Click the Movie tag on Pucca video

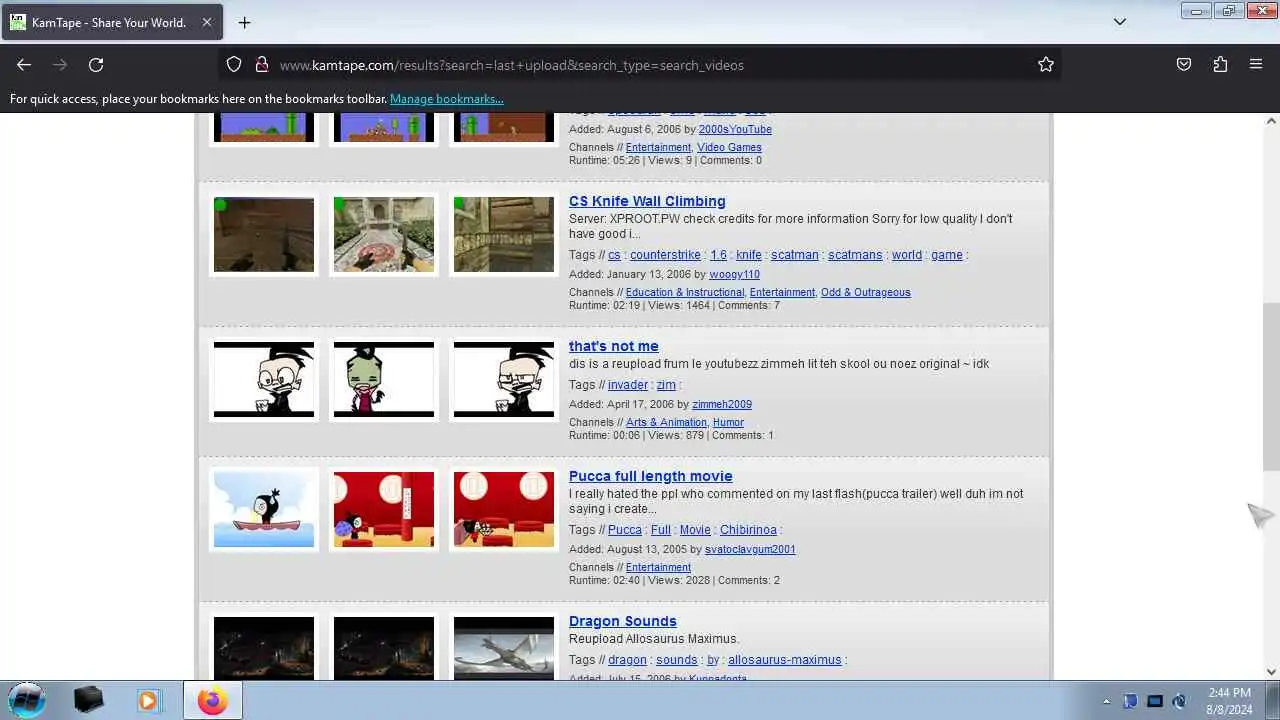pos(695,530)
